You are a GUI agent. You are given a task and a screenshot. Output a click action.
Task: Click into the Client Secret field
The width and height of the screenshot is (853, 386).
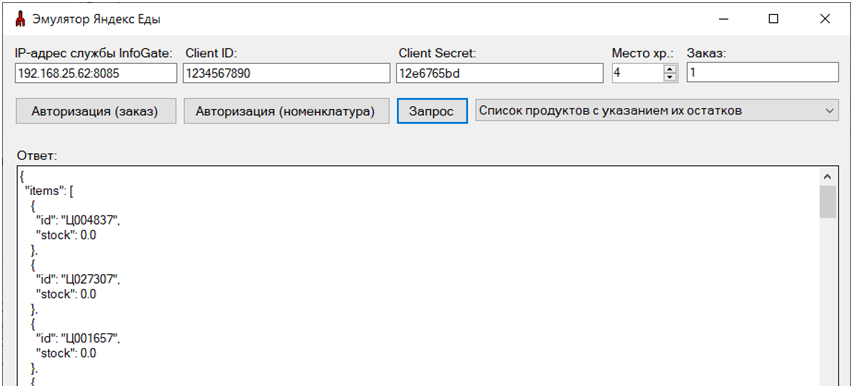pyautogui.click(x=499, y=73)
